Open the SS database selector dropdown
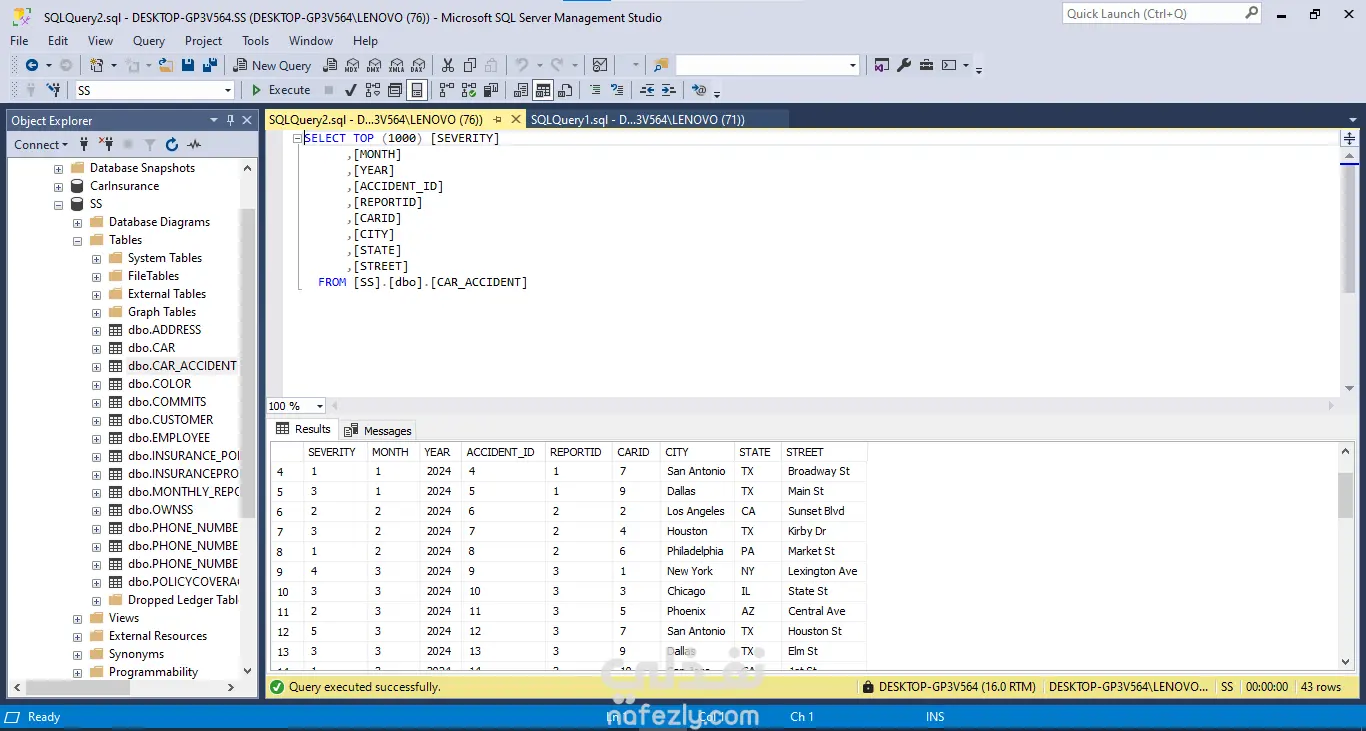Viewport: 1366px width, 731px height. (x=228, y=90)
